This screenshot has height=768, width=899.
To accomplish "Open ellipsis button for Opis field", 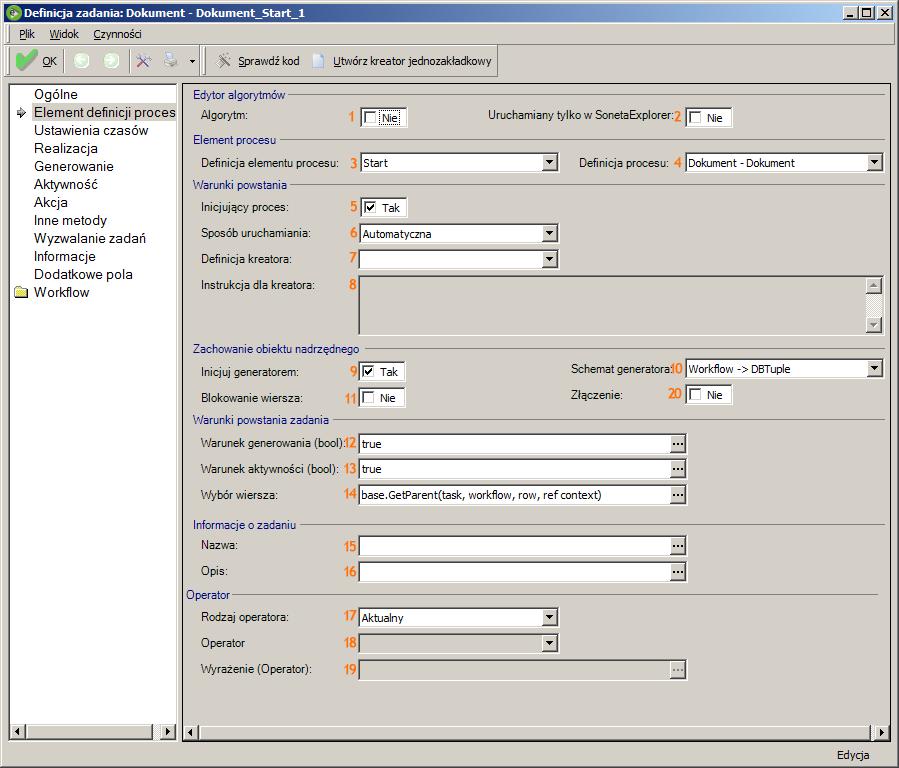I will coord(678,571).
